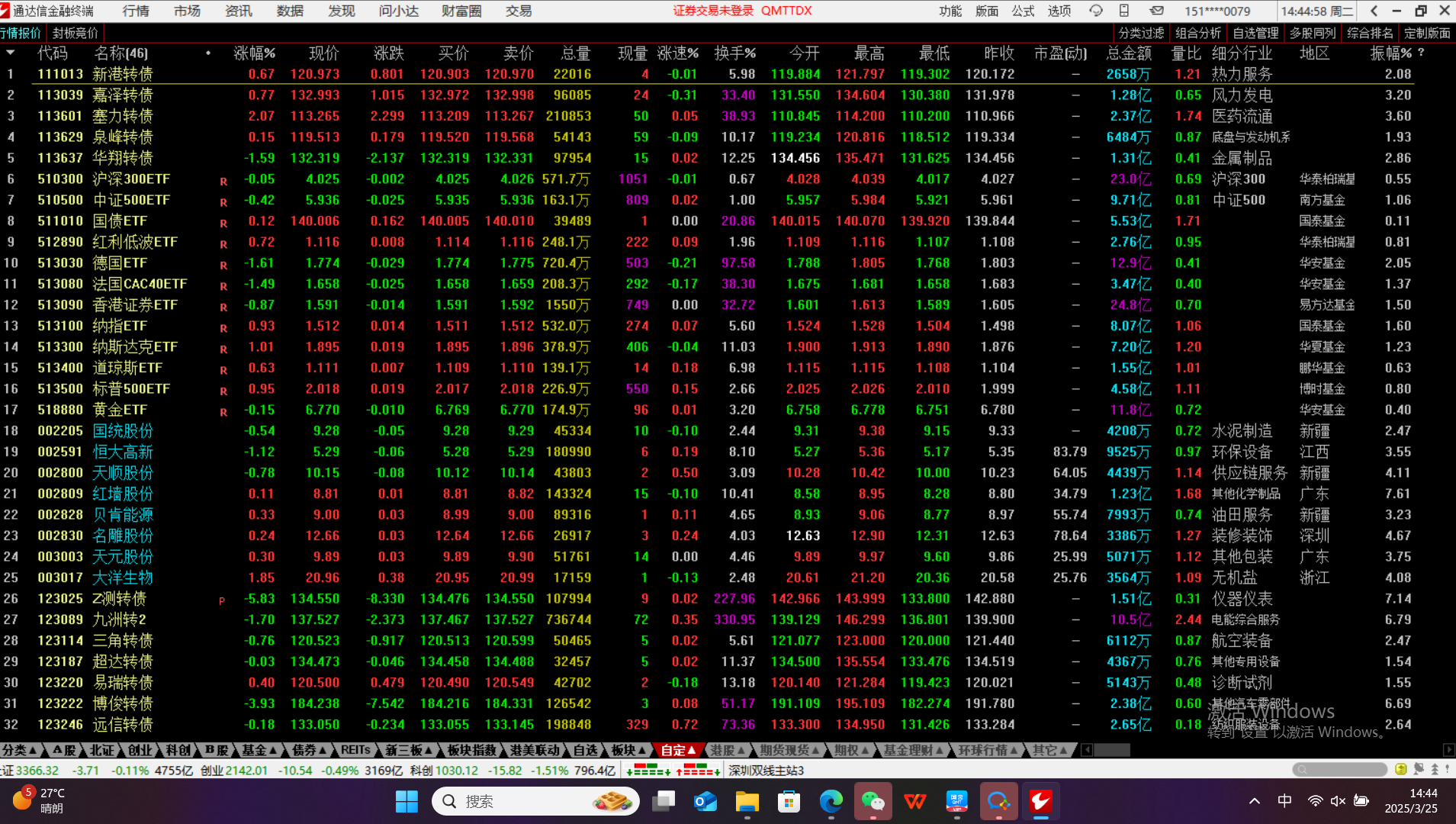Click the status bar search field
This screenshot has width=1456, height=824.
(x=1339, y=769)
